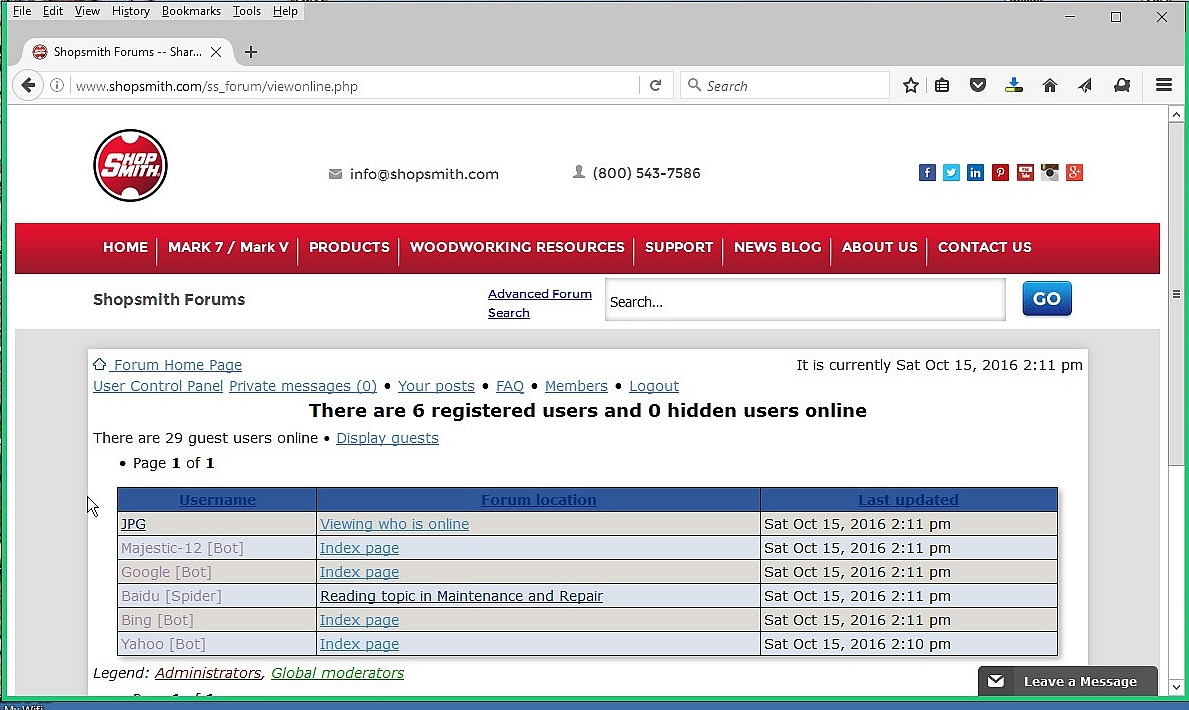Image resolution: width=1189 pixels, height=710 pixels.
Task: Click the GO search button
Action: click(1046, 299)
